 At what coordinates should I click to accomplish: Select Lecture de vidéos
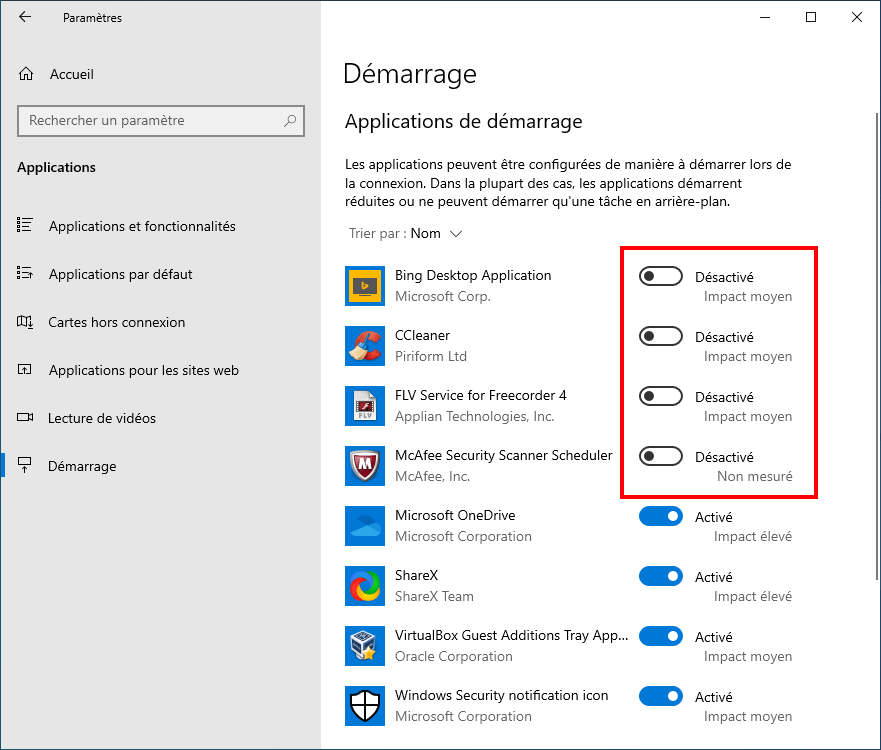click(x=102, y=418)
